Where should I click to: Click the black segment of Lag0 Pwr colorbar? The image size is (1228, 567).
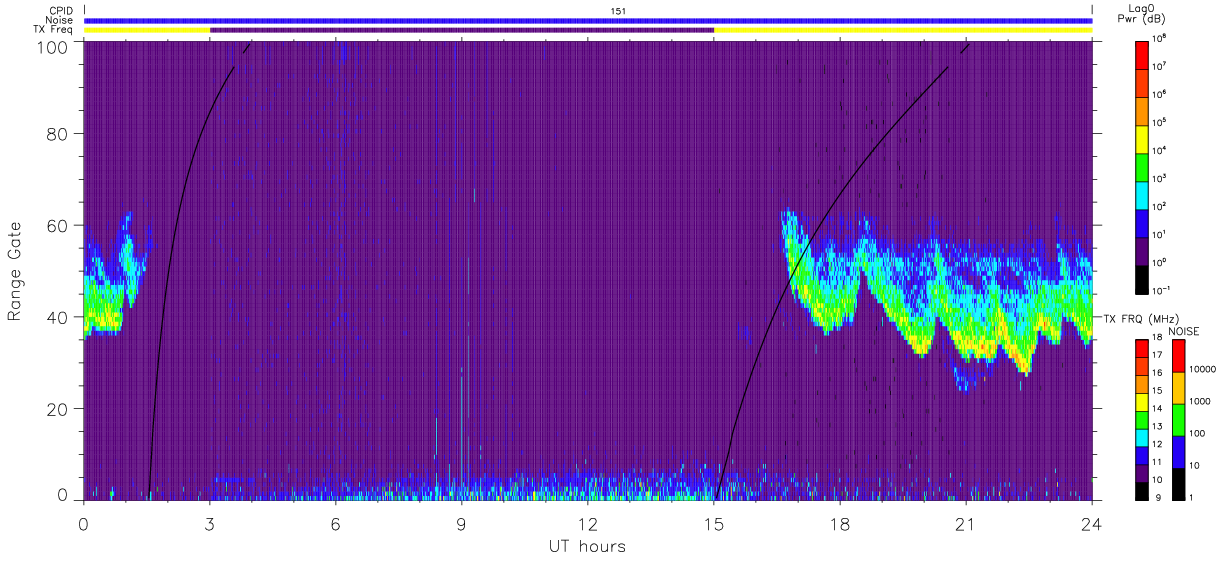pyautogui.click(x=1142, y=279)
